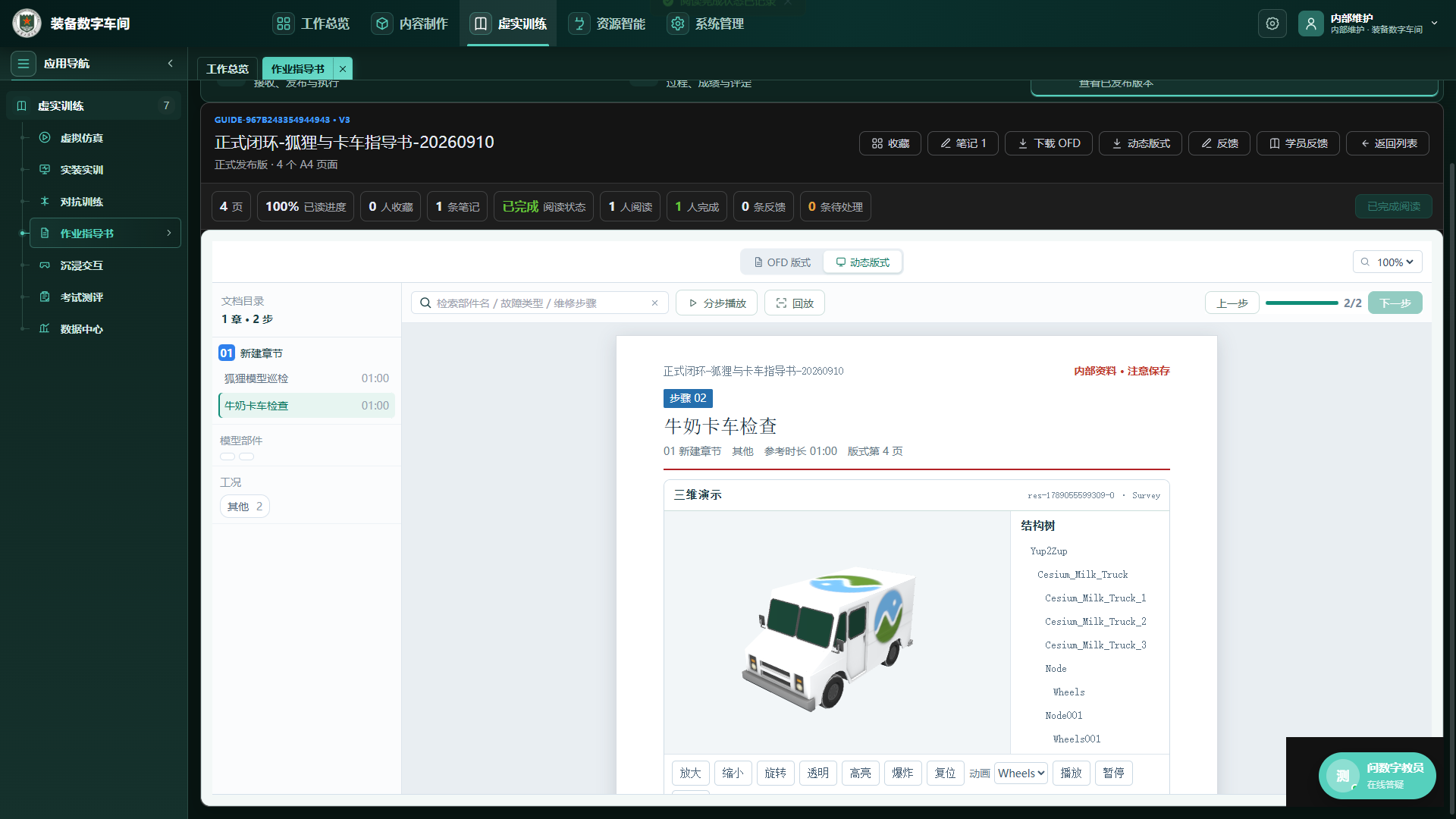The height and width of the screenshot is (819, 1456).
Task: Open the 100% zoom dropdown
Action: point(1387,262)
